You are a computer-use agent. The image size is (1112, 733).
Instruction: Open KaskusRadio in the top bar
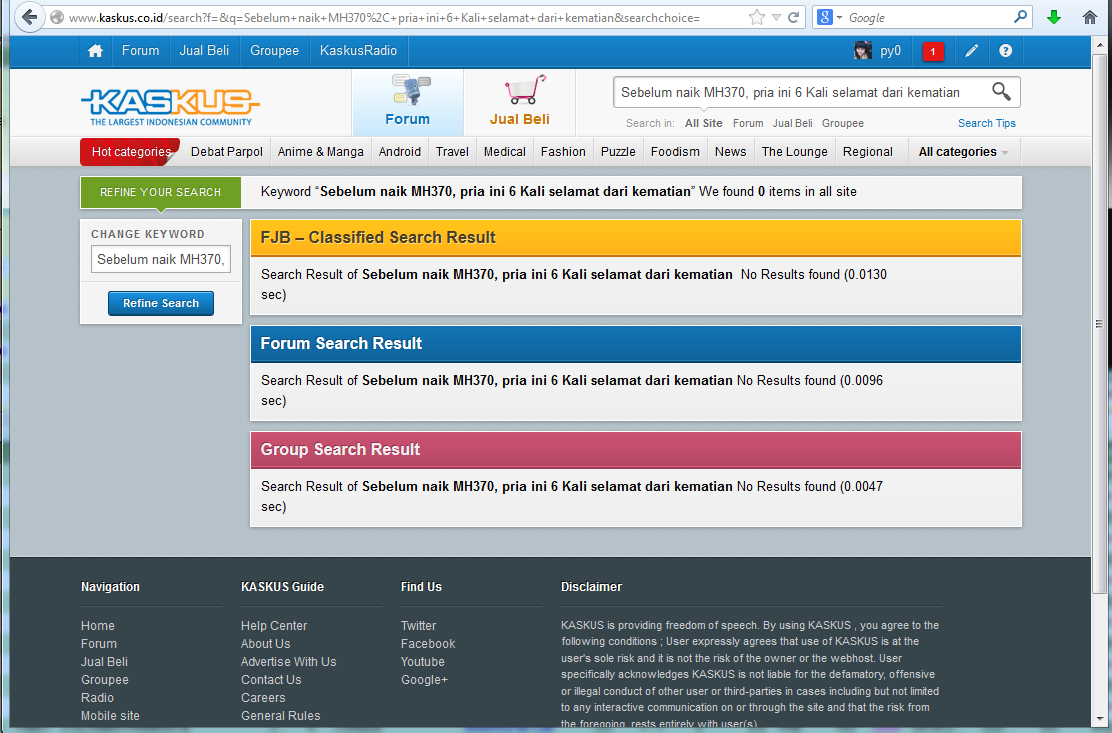click(358, 50)
